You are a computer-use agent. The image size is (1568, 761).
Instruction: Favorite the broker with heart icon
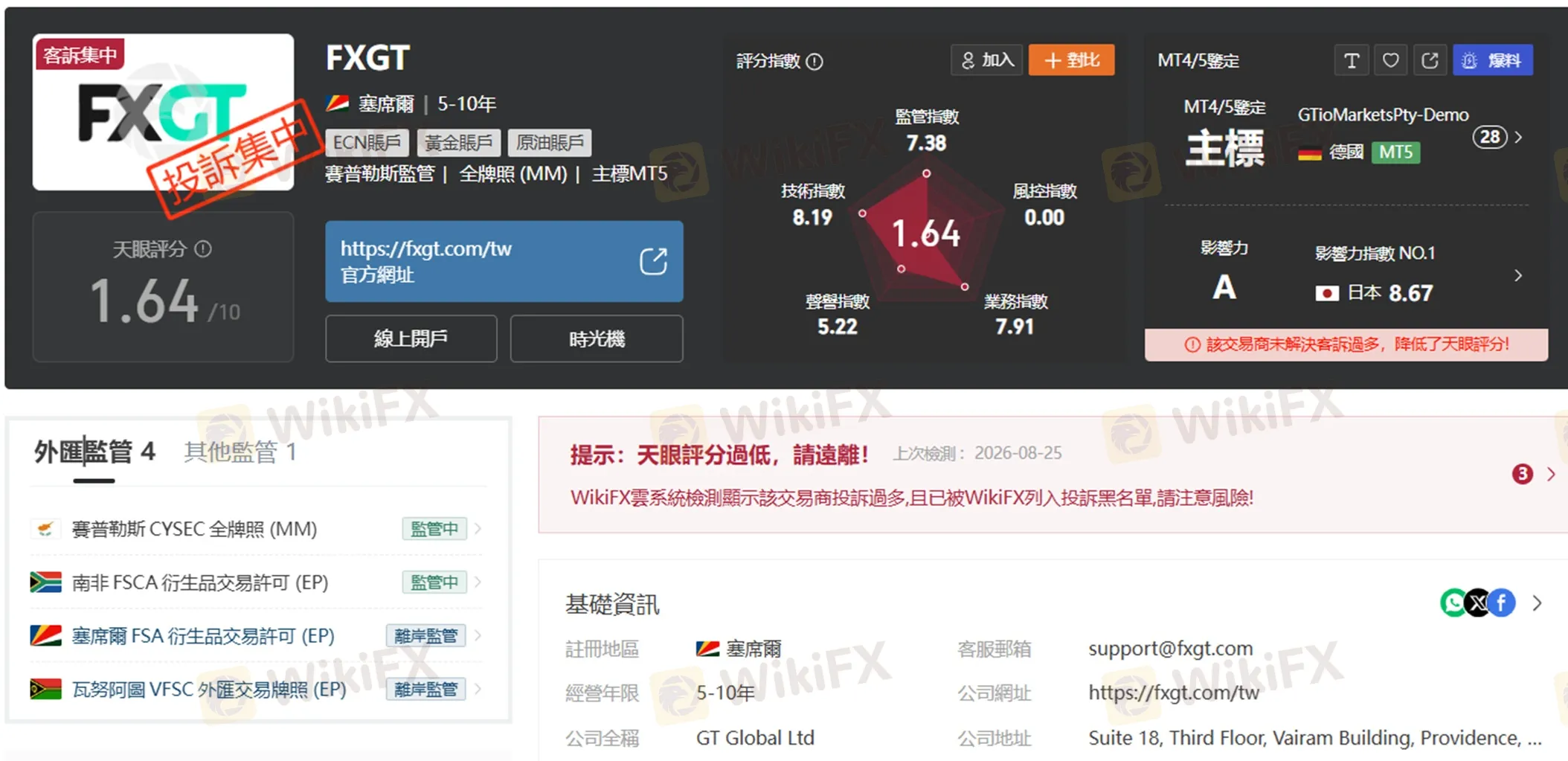click(x=1390, y=60)
